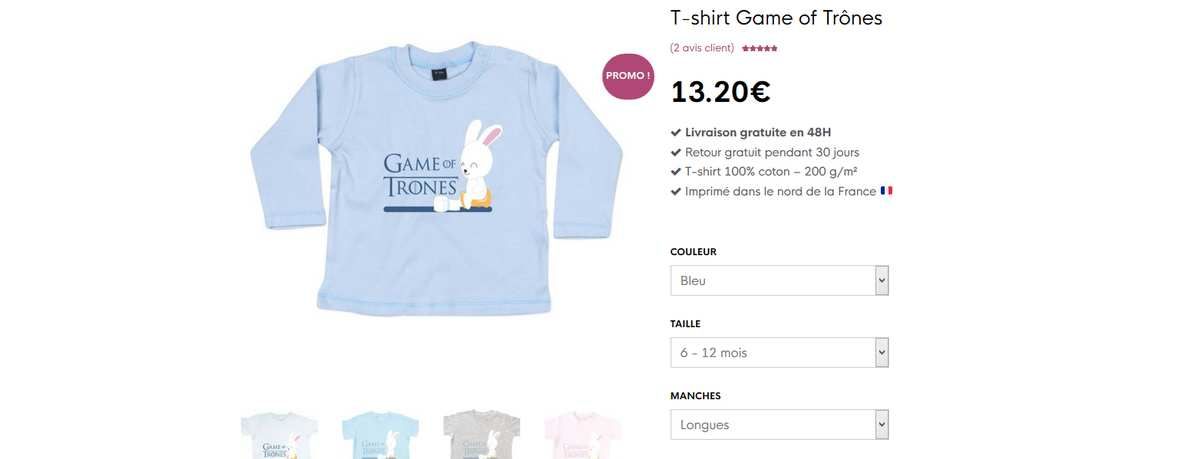Click the main blue long-sleeve product image
The height and width of the screenshot is (459, 1200).
pyautogui.click(x=436, y=178)
